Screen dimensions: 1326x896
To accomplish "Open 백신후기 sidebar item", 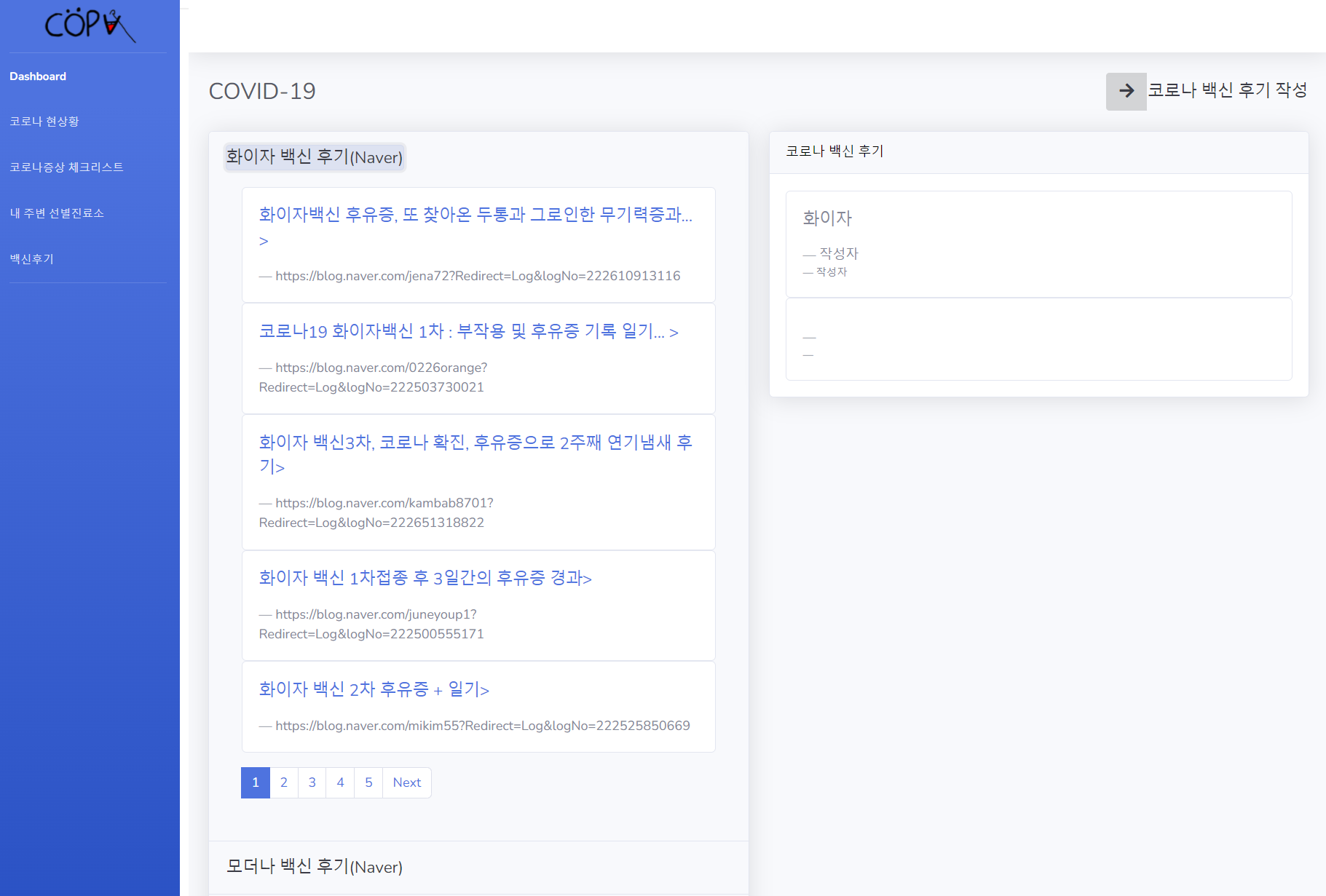I will coord(32,259).
